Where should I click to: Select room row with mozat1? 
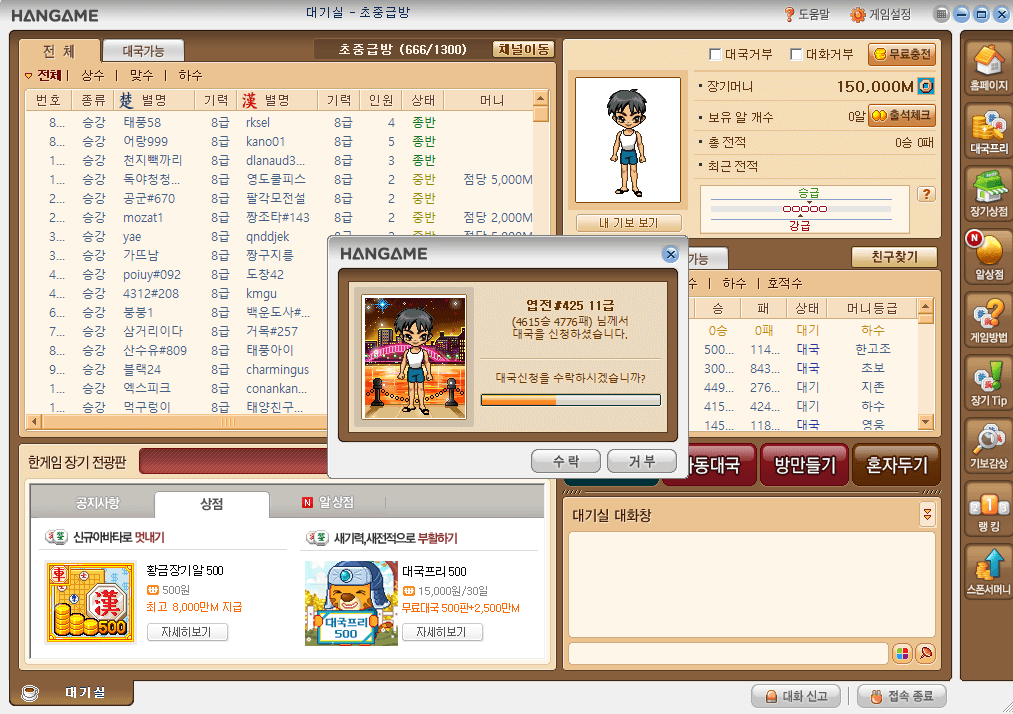coord(279,218)
